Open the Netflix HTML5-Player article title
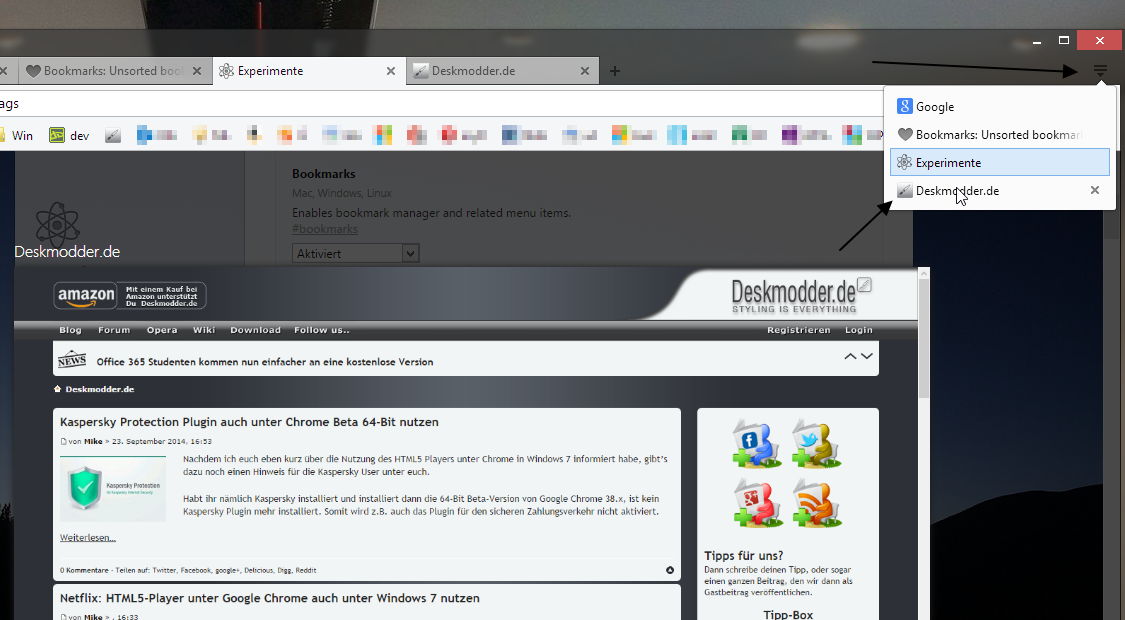The image size is (1125, 620). tap(270, 598)
